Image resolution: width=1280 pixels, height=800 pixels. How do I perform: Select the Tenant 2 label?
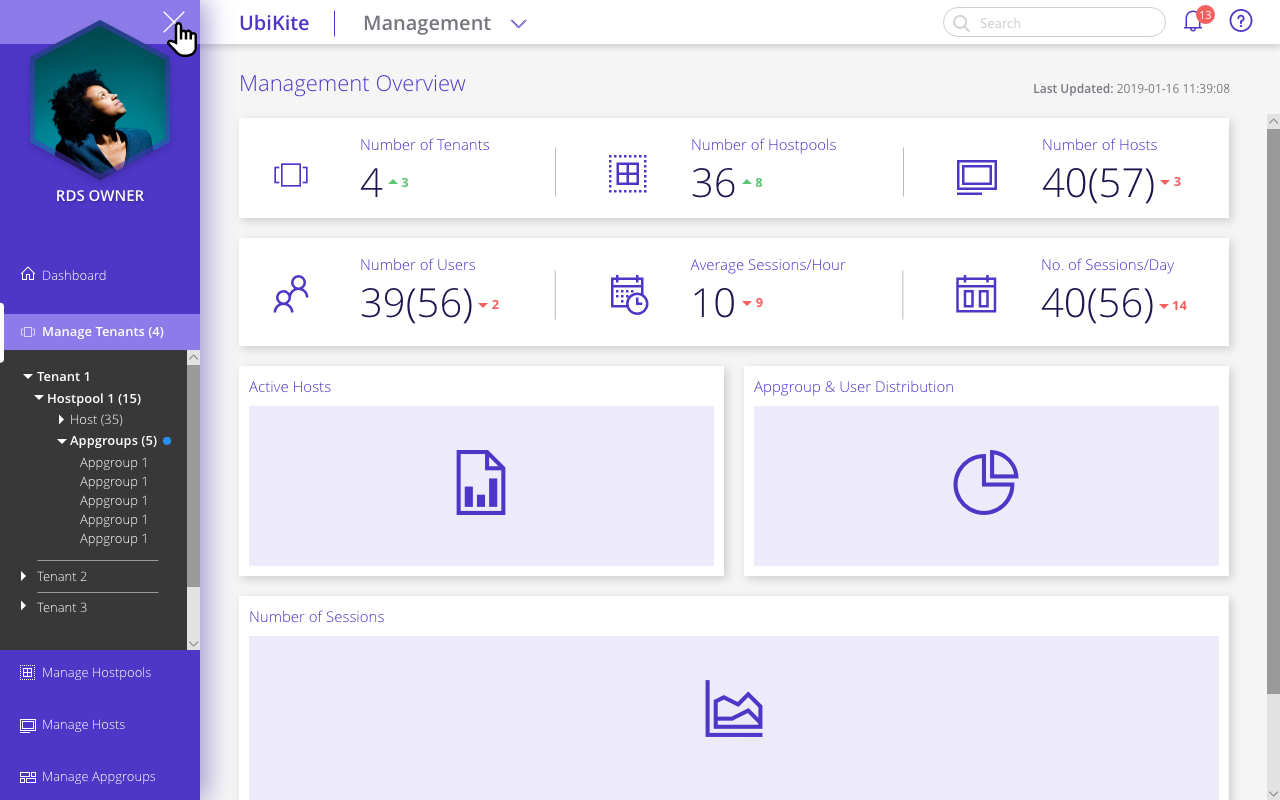click(62, 577)
